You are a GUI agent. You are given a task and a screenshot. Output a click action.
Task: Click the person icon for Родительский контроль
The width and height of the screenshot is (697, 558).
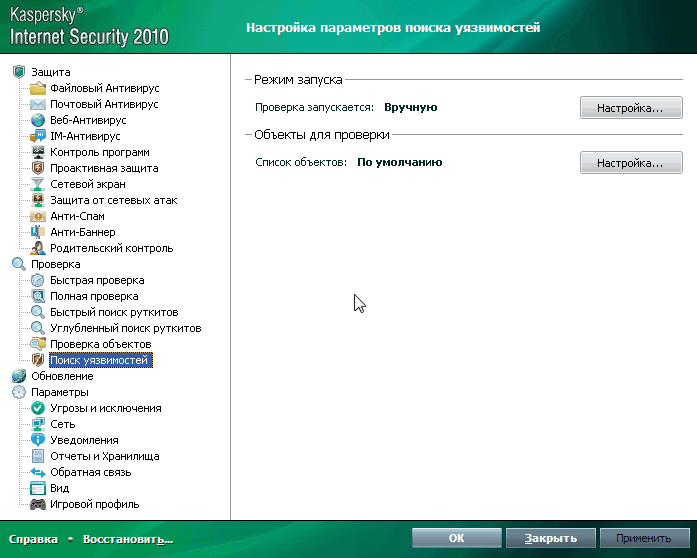(38, 248)
